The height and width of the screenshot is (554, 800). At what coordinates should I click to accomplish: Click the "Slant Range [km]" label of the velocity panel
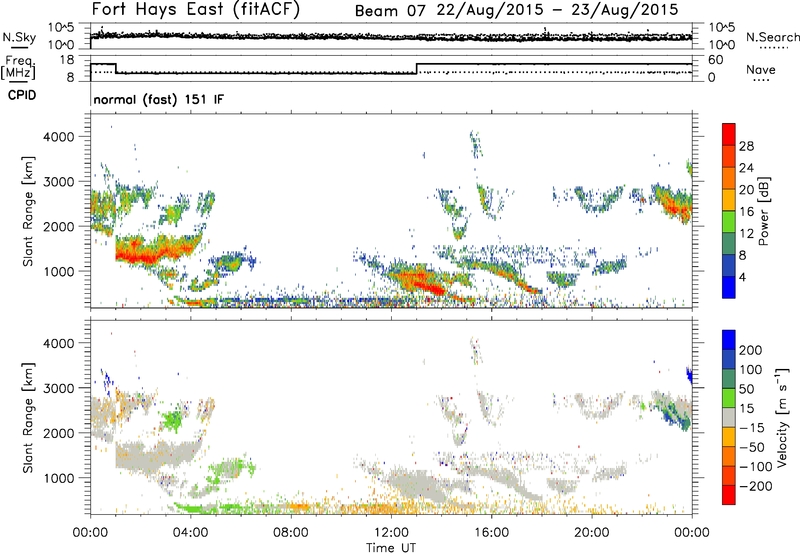(28, 417)
